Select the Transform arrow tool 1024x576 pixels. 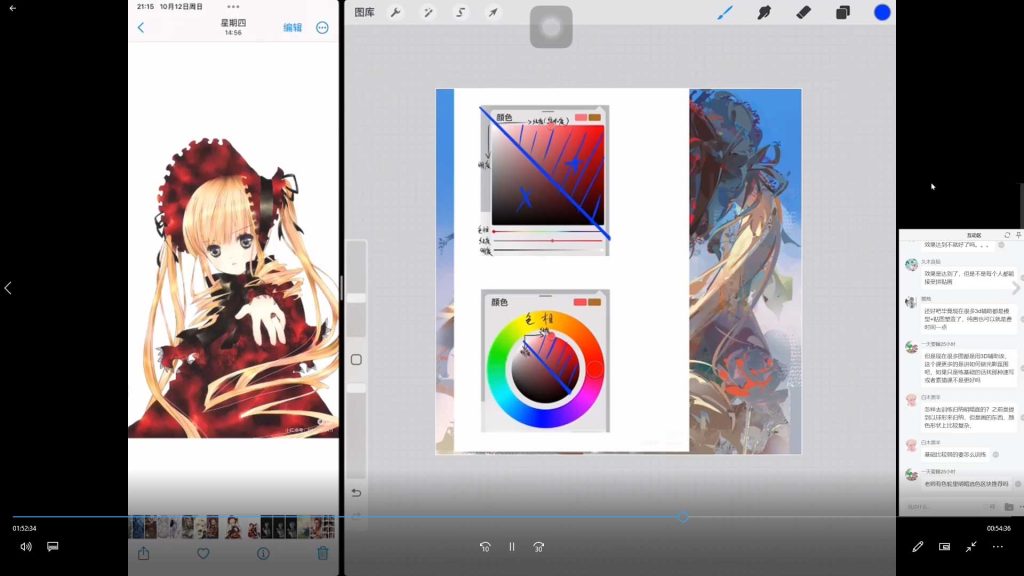pos(492,13)
